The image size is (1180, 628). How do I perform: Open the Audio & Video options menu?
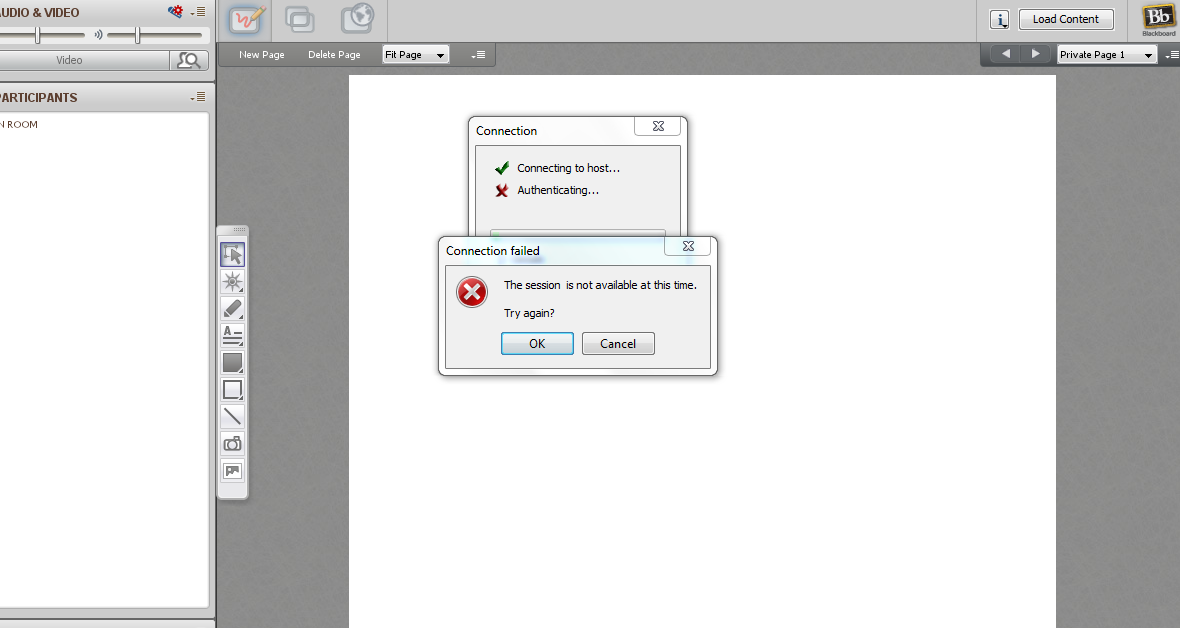pyautogui.click(x=198, y=12)
